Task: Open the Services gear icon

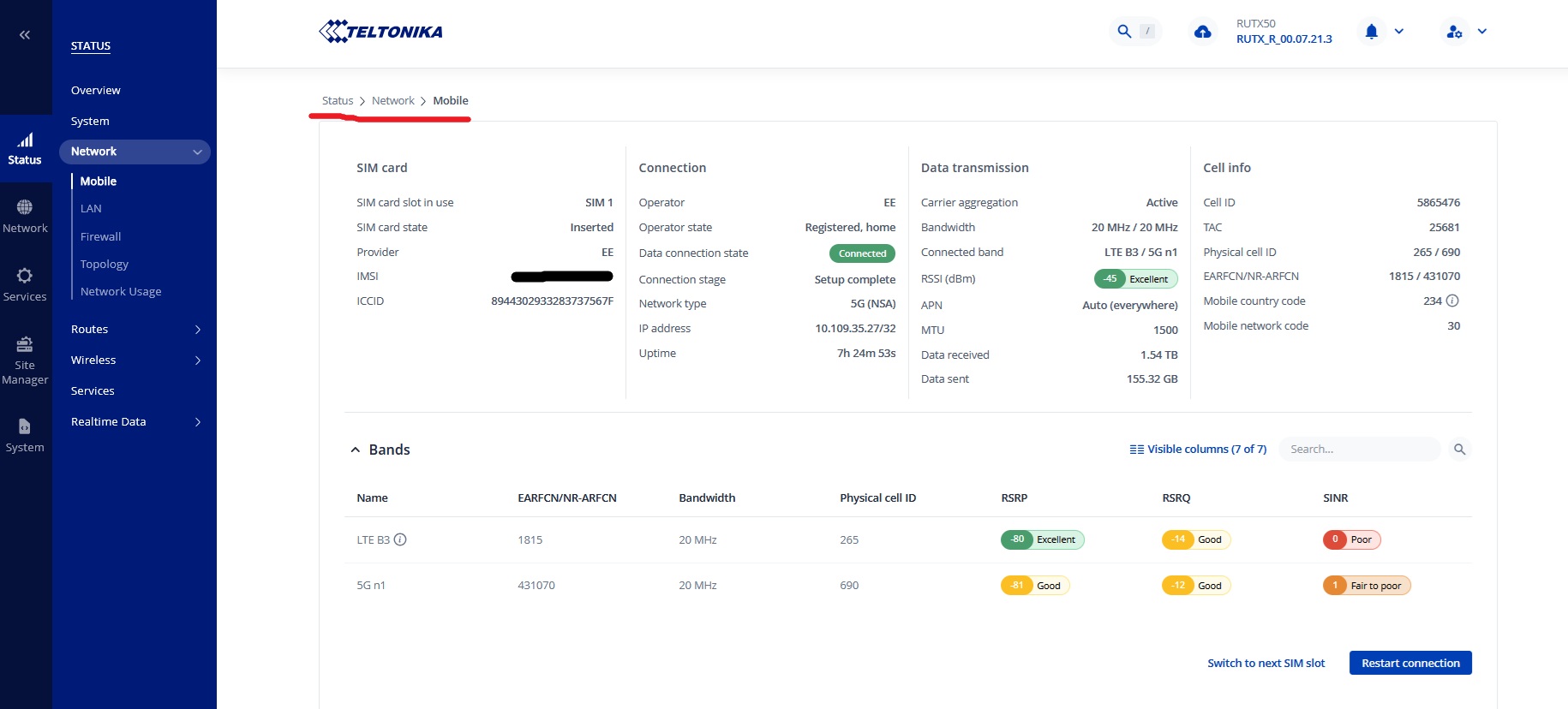Action: coord(25,276)
